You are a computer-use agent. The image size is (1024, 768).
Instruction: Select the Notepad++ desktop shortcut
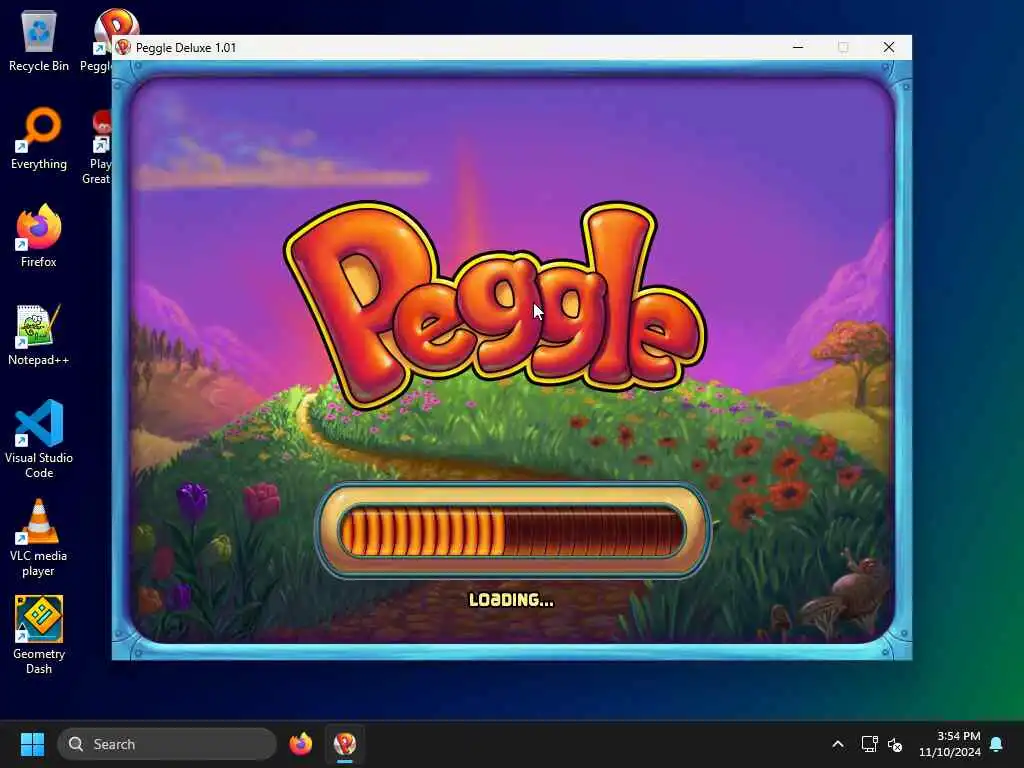(39, 334)
